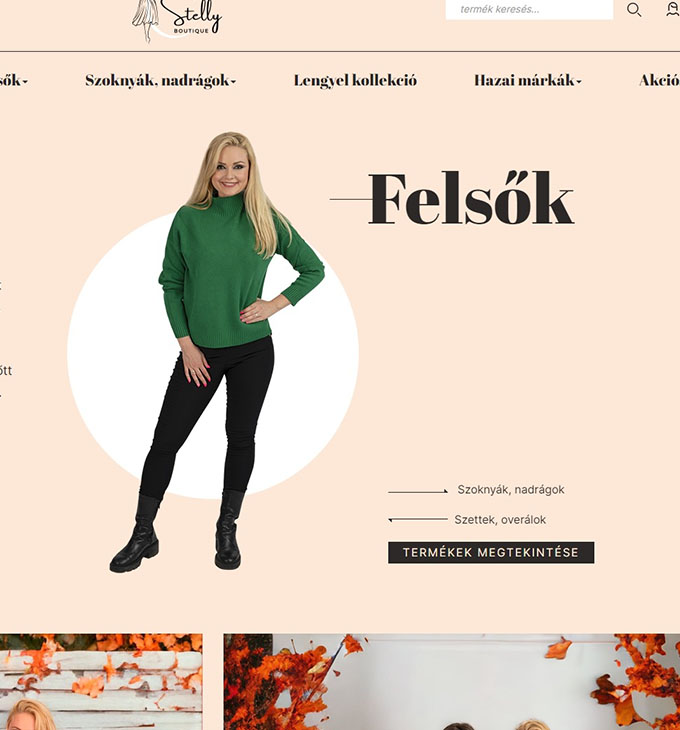Click the Stelly Boutique logo
680x730 pixels.
tap(176, 20)
